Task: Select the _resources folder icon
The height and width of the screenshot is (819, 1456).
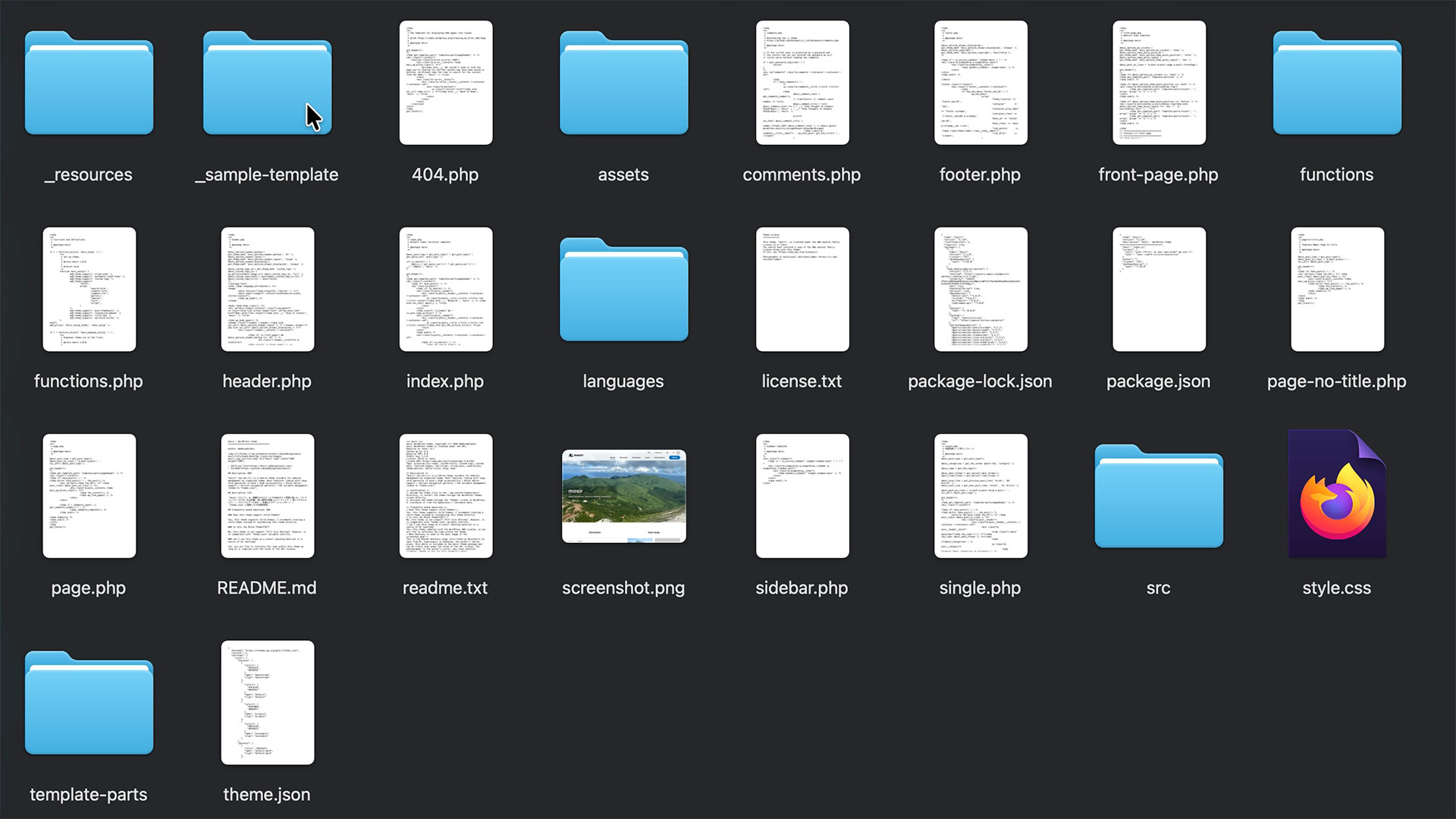Action: click(x=89, y=83)
